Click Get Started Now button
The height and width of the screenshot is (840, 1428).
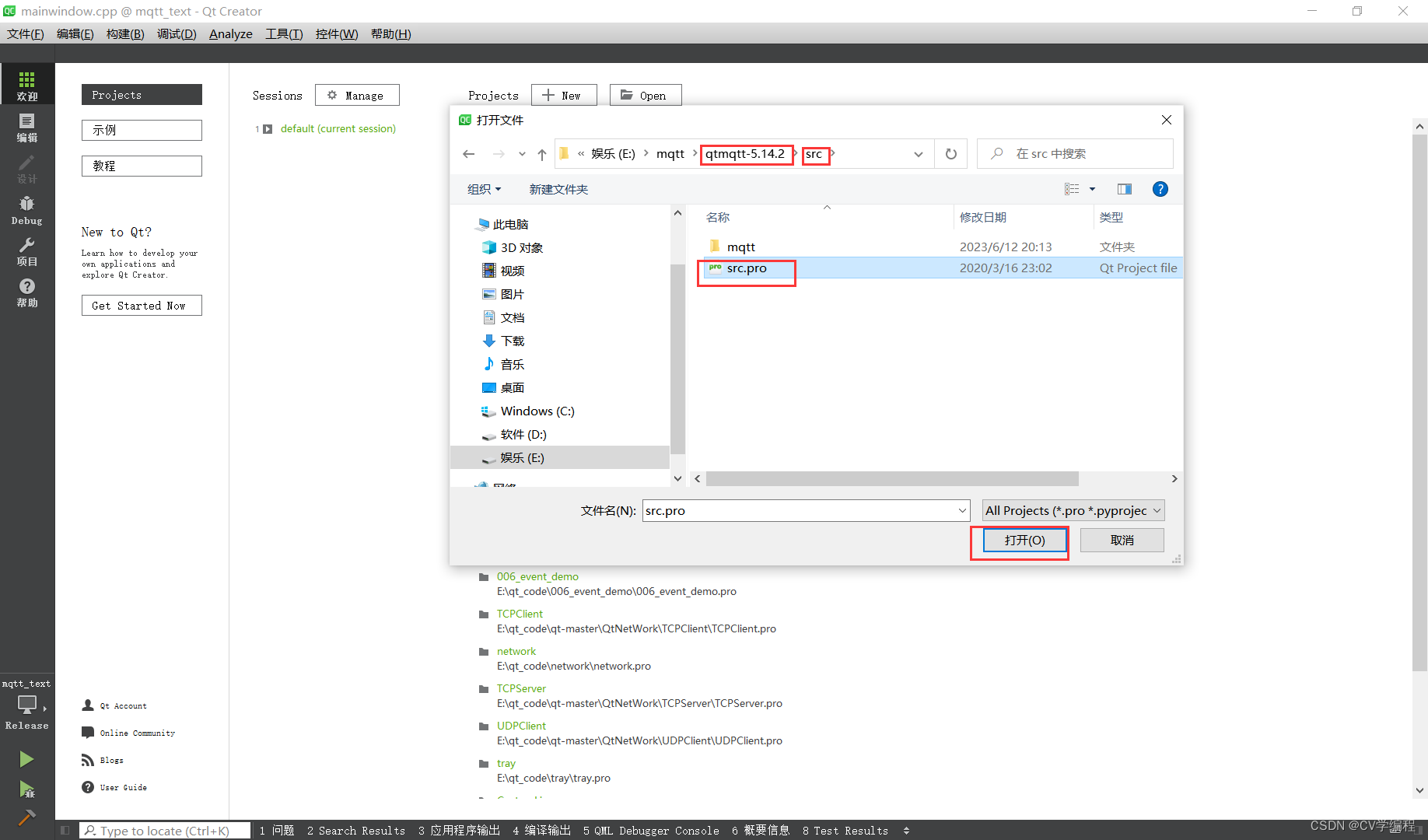(142, 306)
